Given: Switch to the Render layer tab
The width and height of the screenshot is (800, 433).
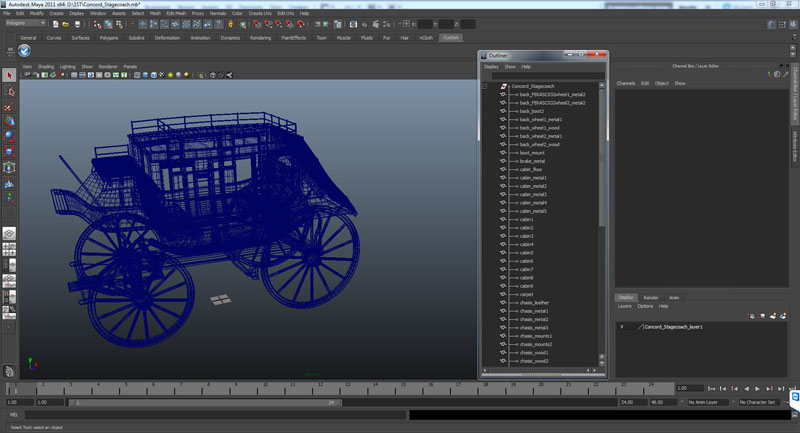Looking at the screenshot, I should pos(650,297).
